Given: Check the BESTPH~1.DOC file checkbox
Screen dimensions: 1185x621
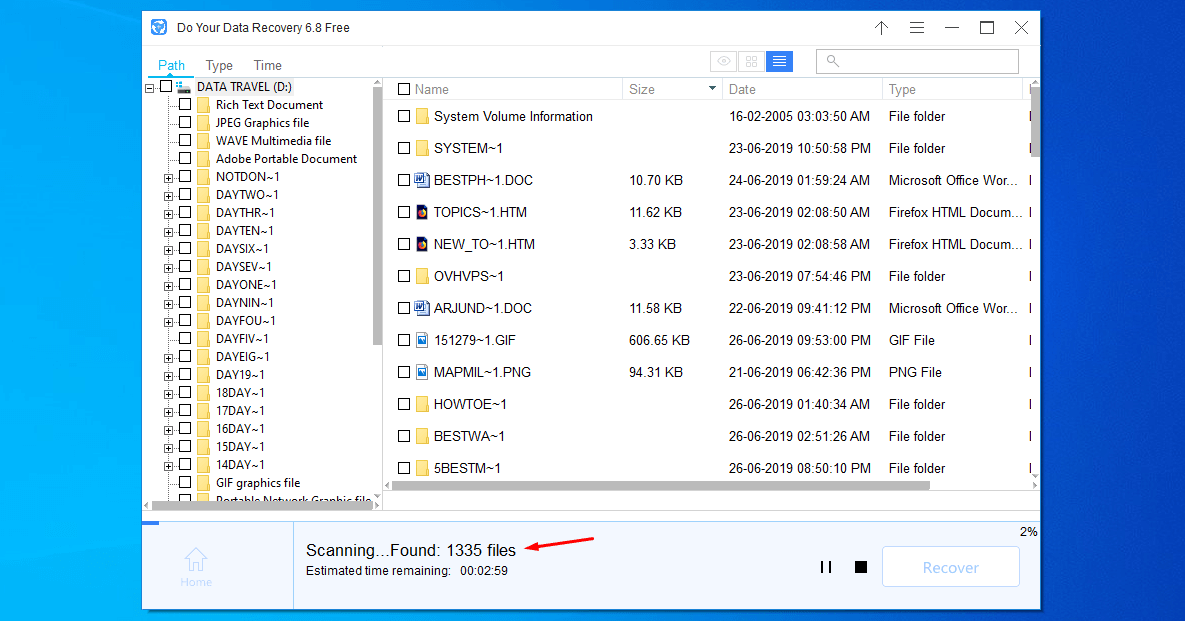Looking at the screenshot, I should 404,181.
